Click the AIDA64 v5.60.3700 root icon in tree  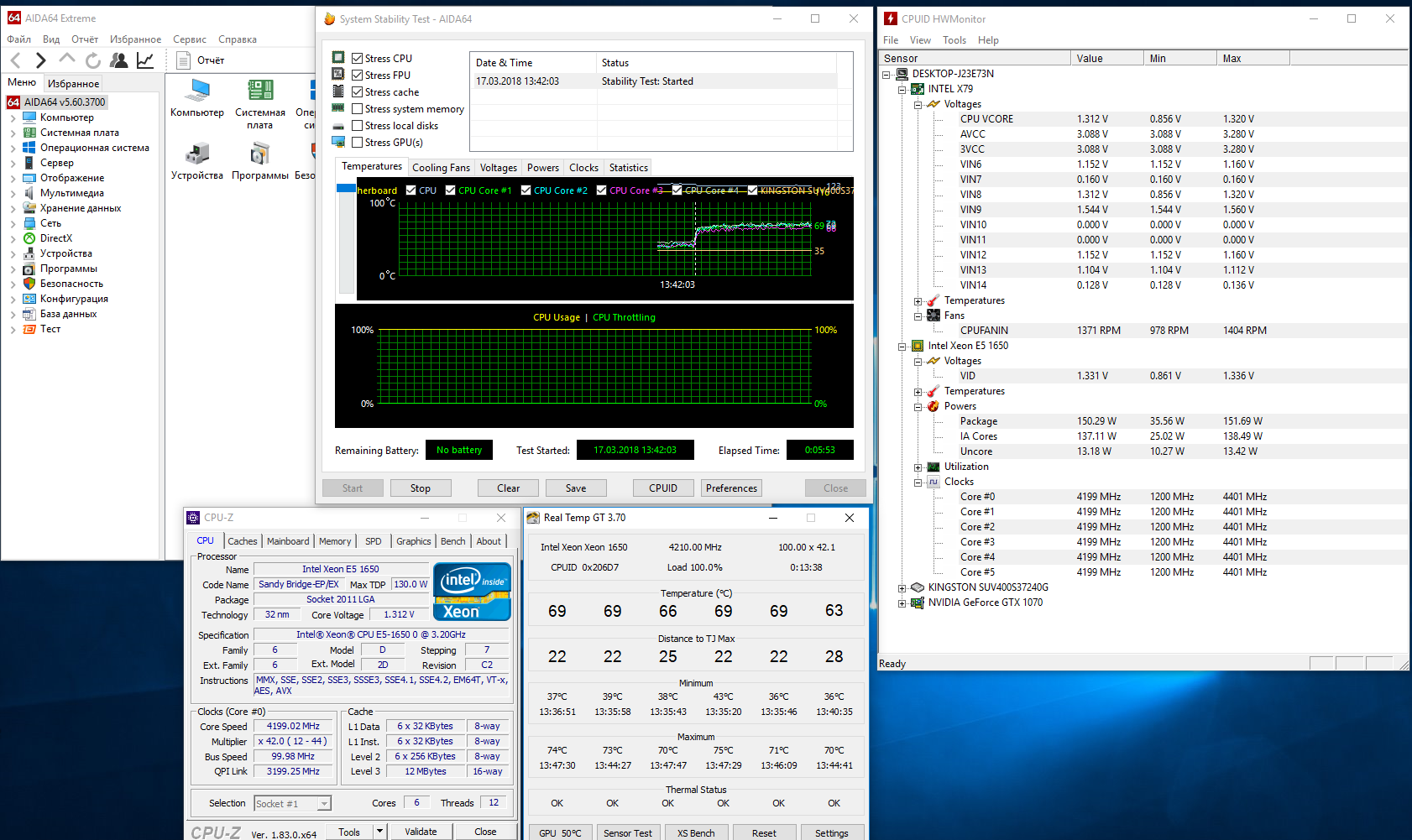[x=13, y=102]
